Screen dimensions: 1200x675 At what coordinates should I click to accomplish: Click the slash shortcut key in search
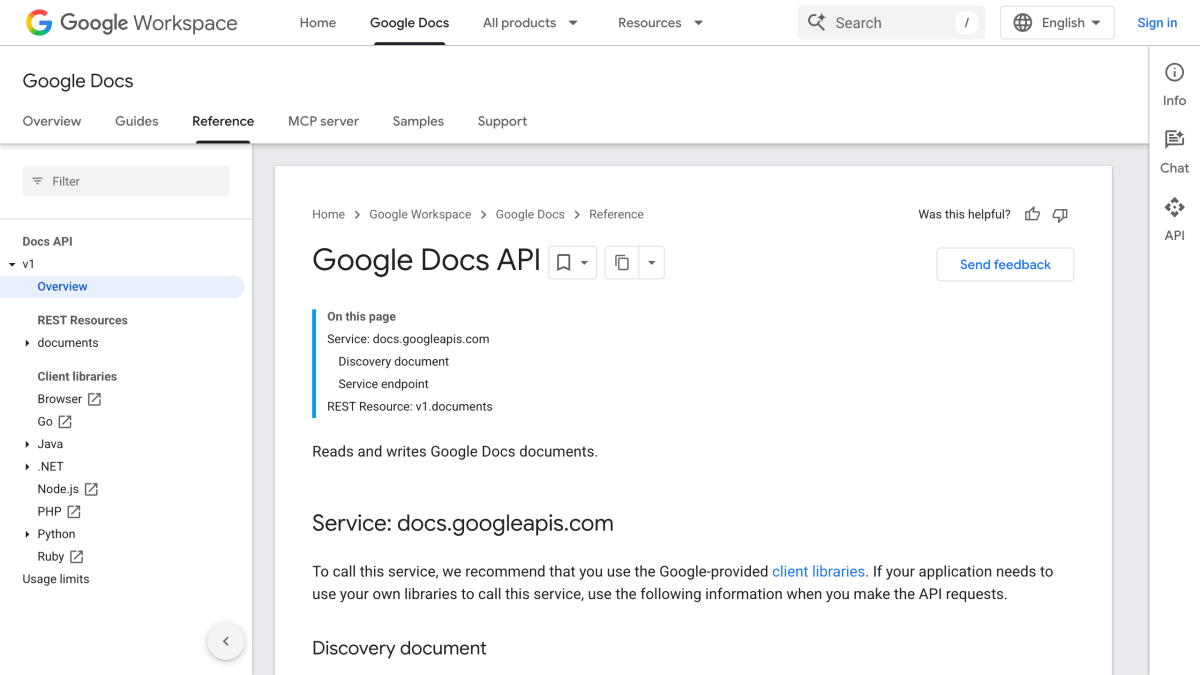tap(966, 23)
